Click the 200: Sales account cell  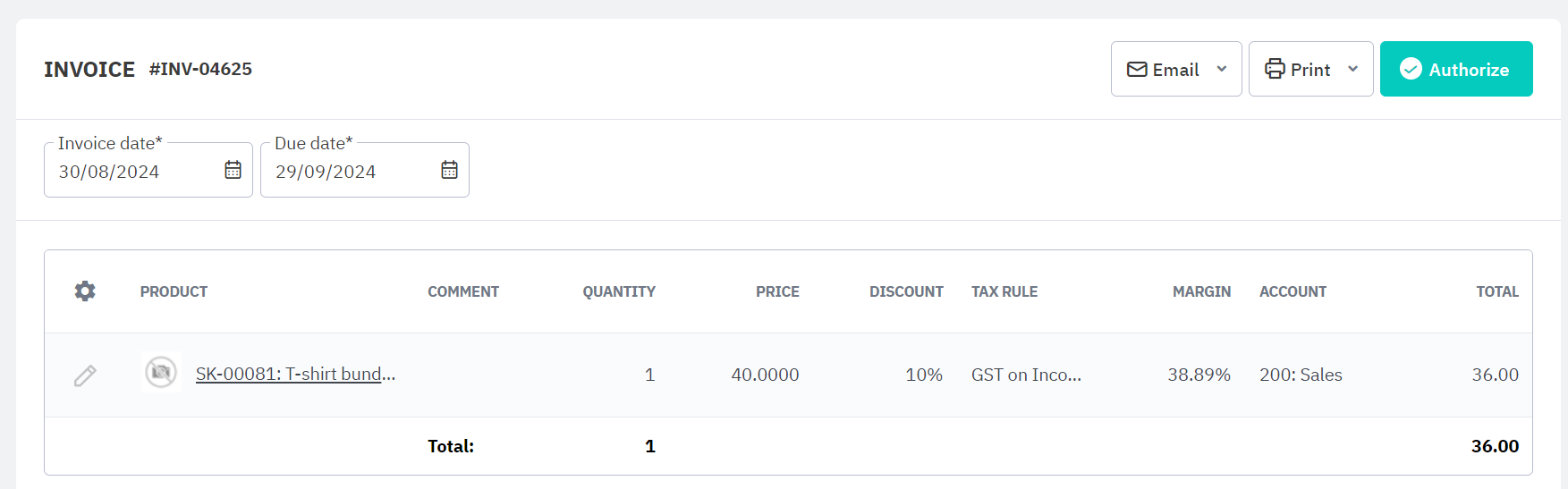coord(1301,375)
